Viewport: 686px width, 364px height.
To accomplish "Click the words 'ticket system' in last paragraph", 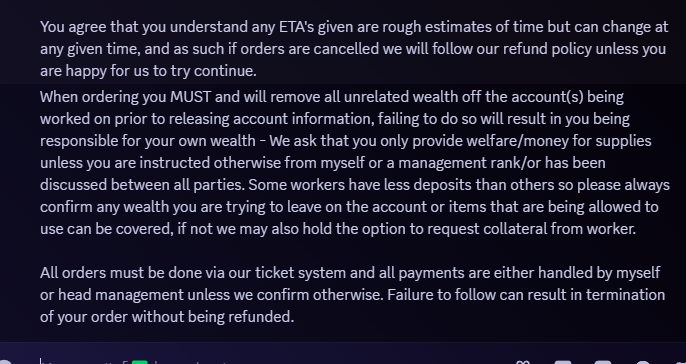I will 301,273.
